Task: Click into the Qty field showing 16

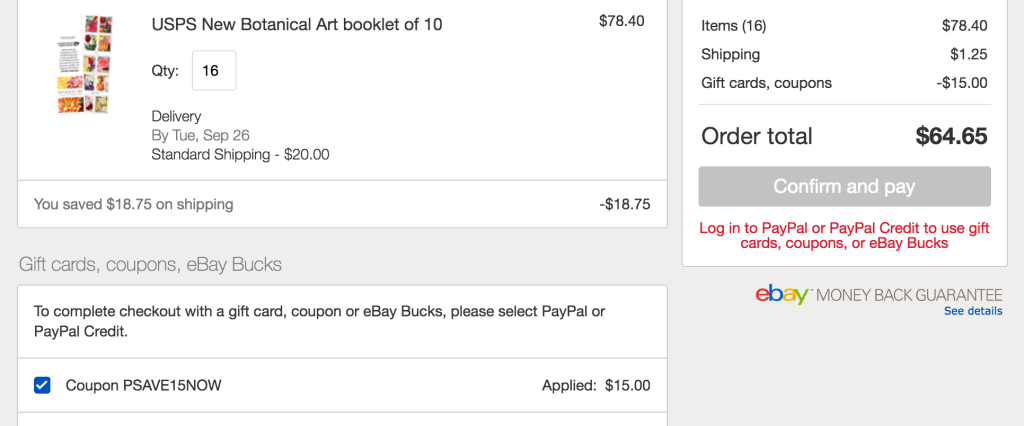Action: (x=214, y=71)
